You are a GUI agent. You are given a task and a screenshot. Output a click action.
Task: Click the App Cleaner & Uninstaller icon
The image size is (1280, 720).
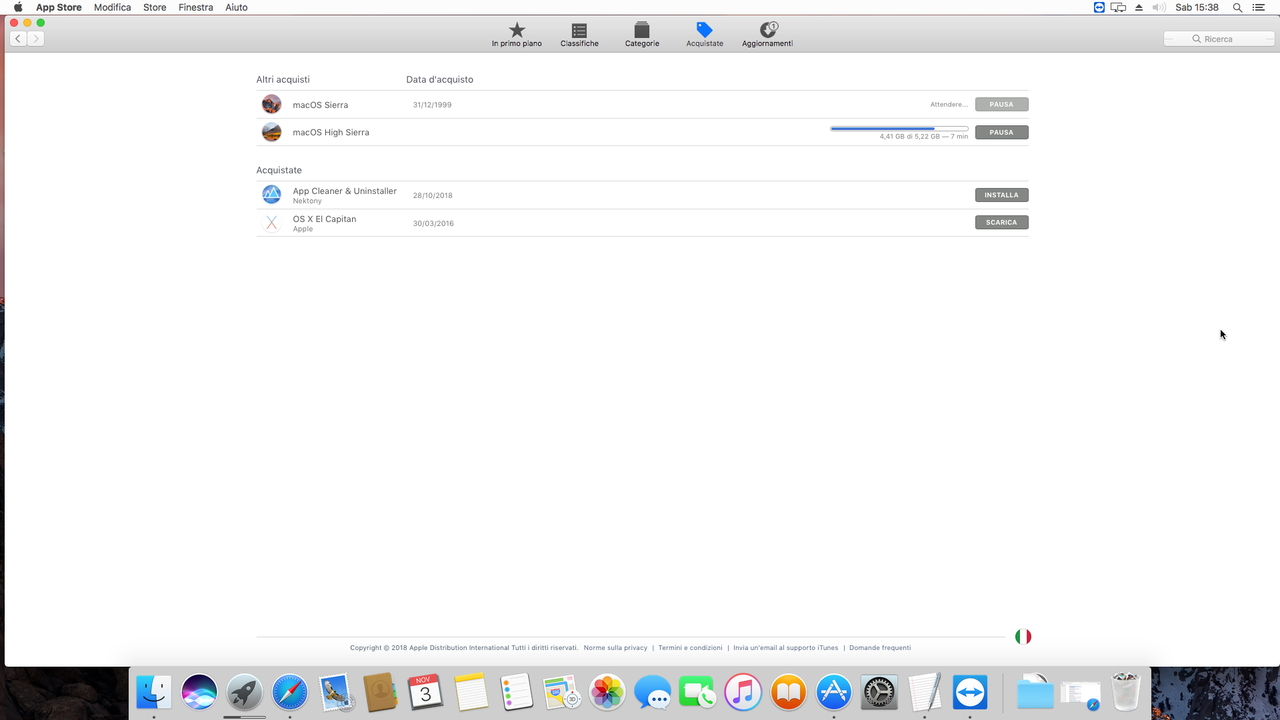pyautogui.click(x=271, y=195)
